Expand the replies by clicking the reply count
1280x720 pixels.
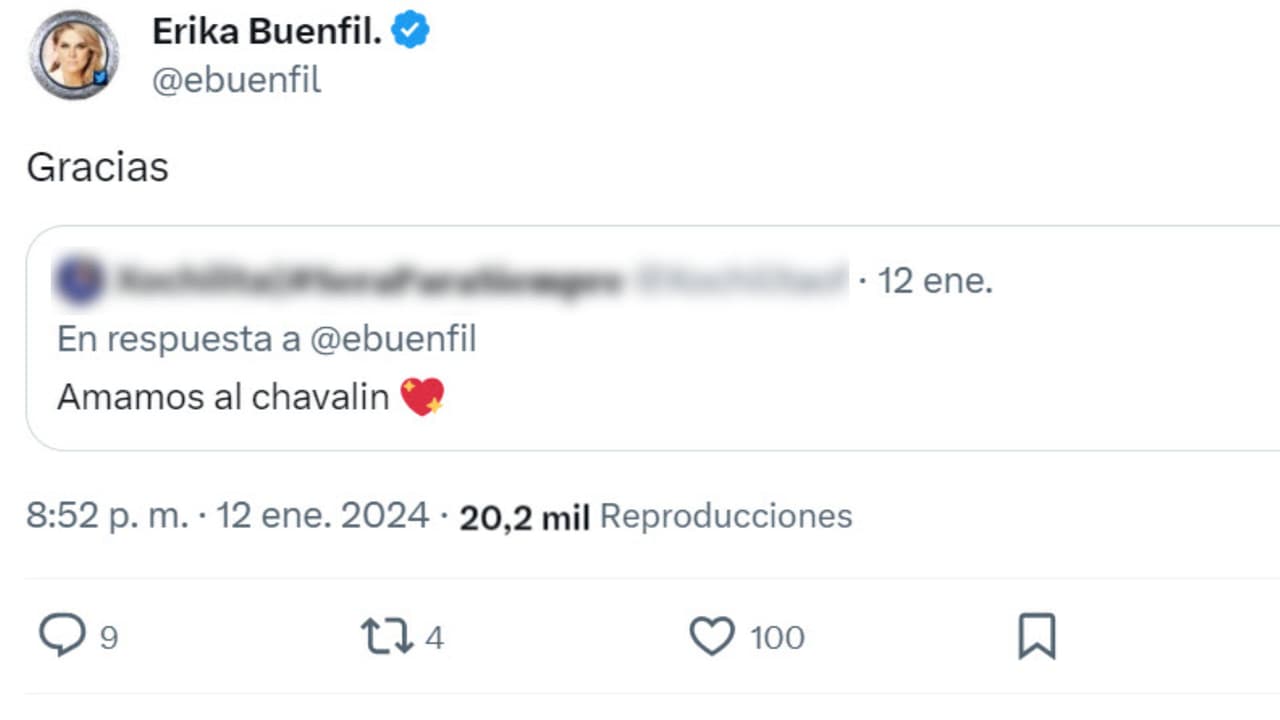tap(110, 636)
